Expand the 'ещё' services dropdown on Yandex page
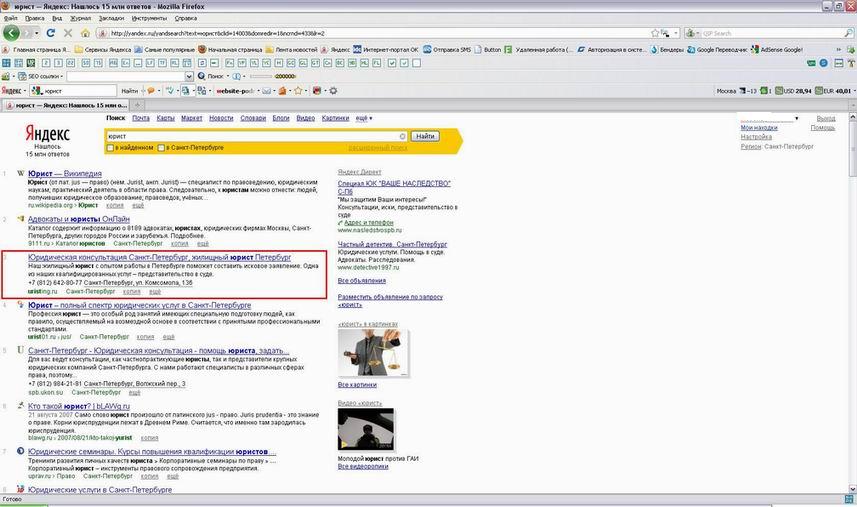The image size is (857, 507). coord(364,118)
